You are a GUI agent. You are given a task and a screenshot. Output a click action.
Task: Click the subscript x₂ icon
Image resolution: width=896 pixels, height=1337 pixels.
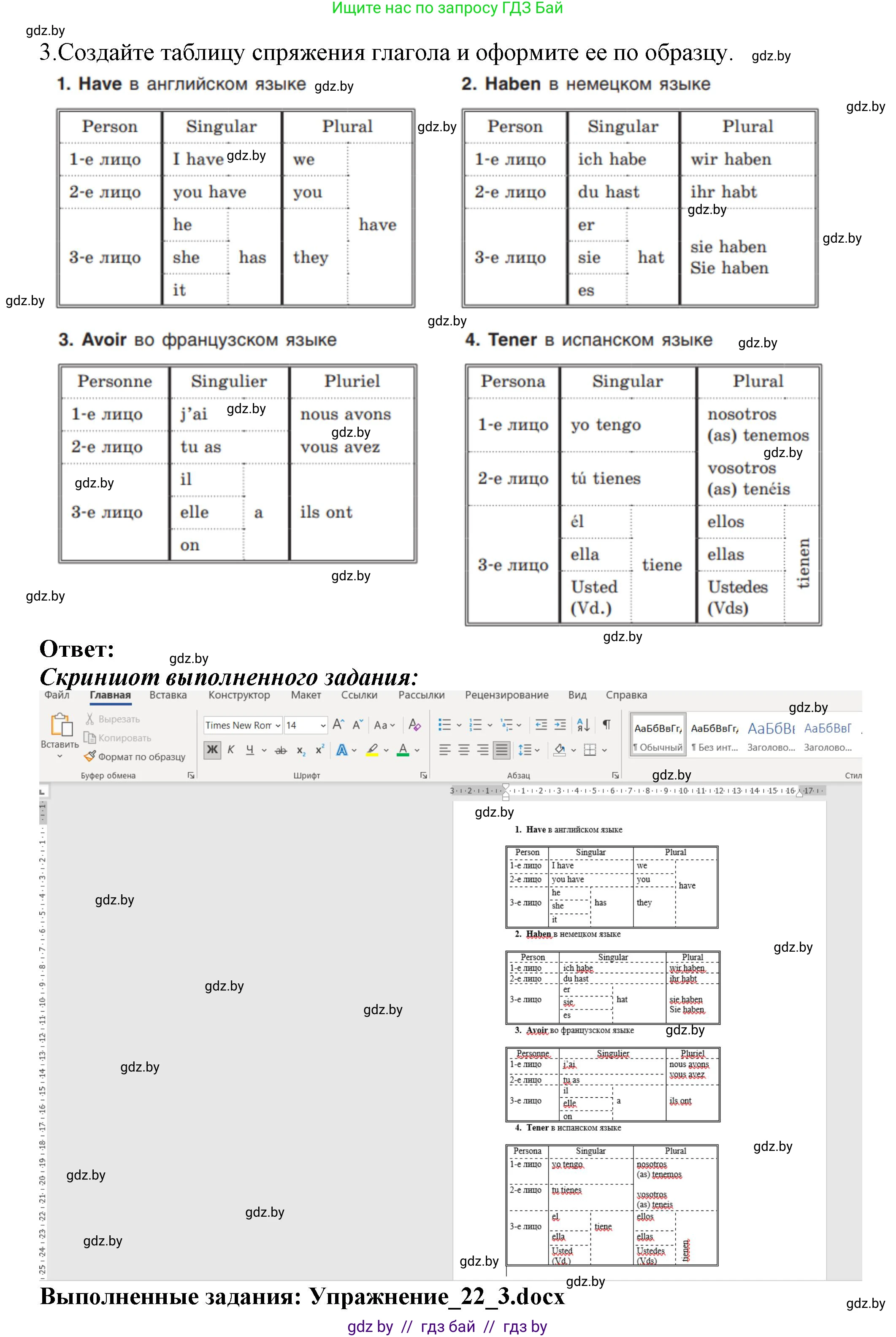(x=300, y=750)
